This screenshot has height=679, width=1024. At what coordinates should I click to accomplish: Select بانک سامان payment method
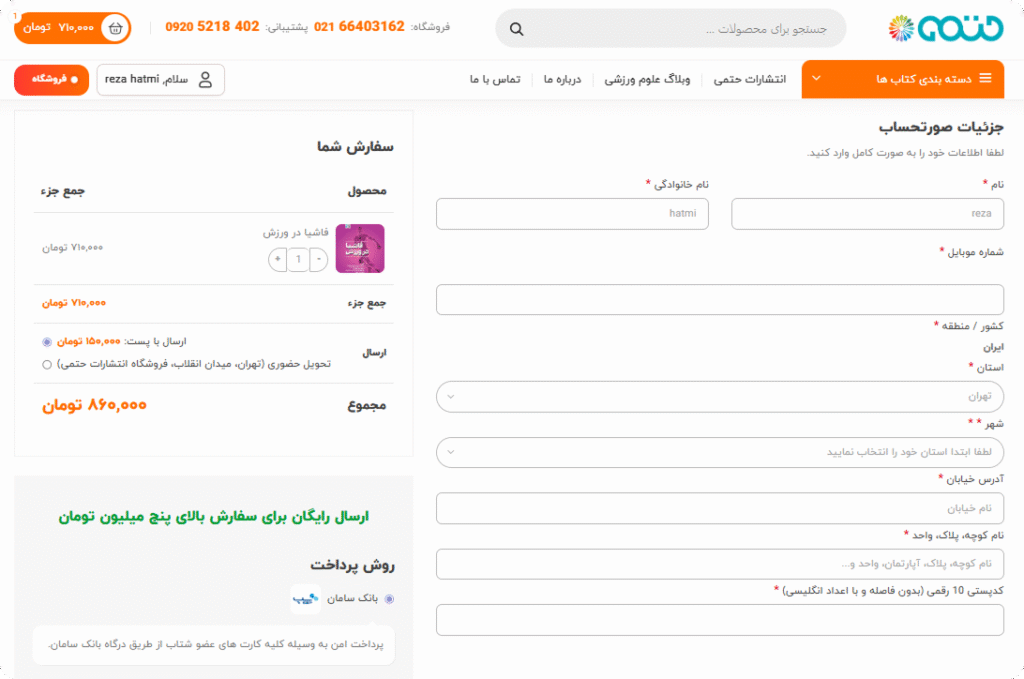click(x=389, y=599)
